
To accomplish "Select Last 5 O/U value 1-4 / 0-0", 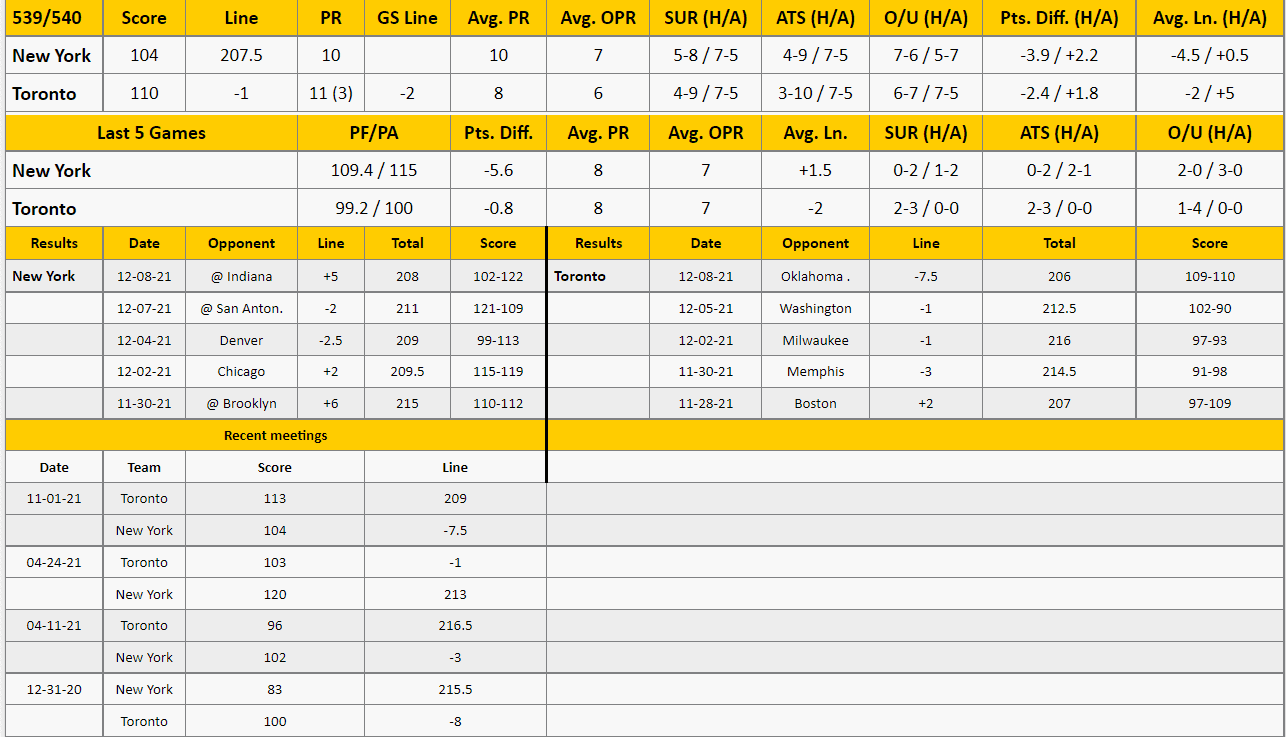I will pyautogui.click(x=1209, y=209).
